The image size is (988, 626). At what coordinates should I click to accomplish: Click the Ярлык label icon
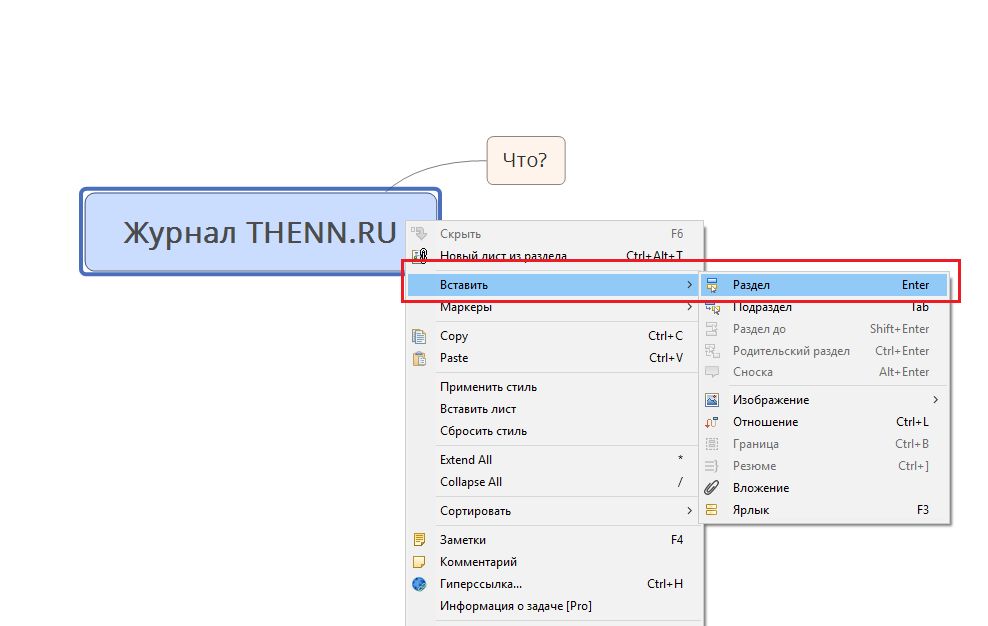click(712, 510)
